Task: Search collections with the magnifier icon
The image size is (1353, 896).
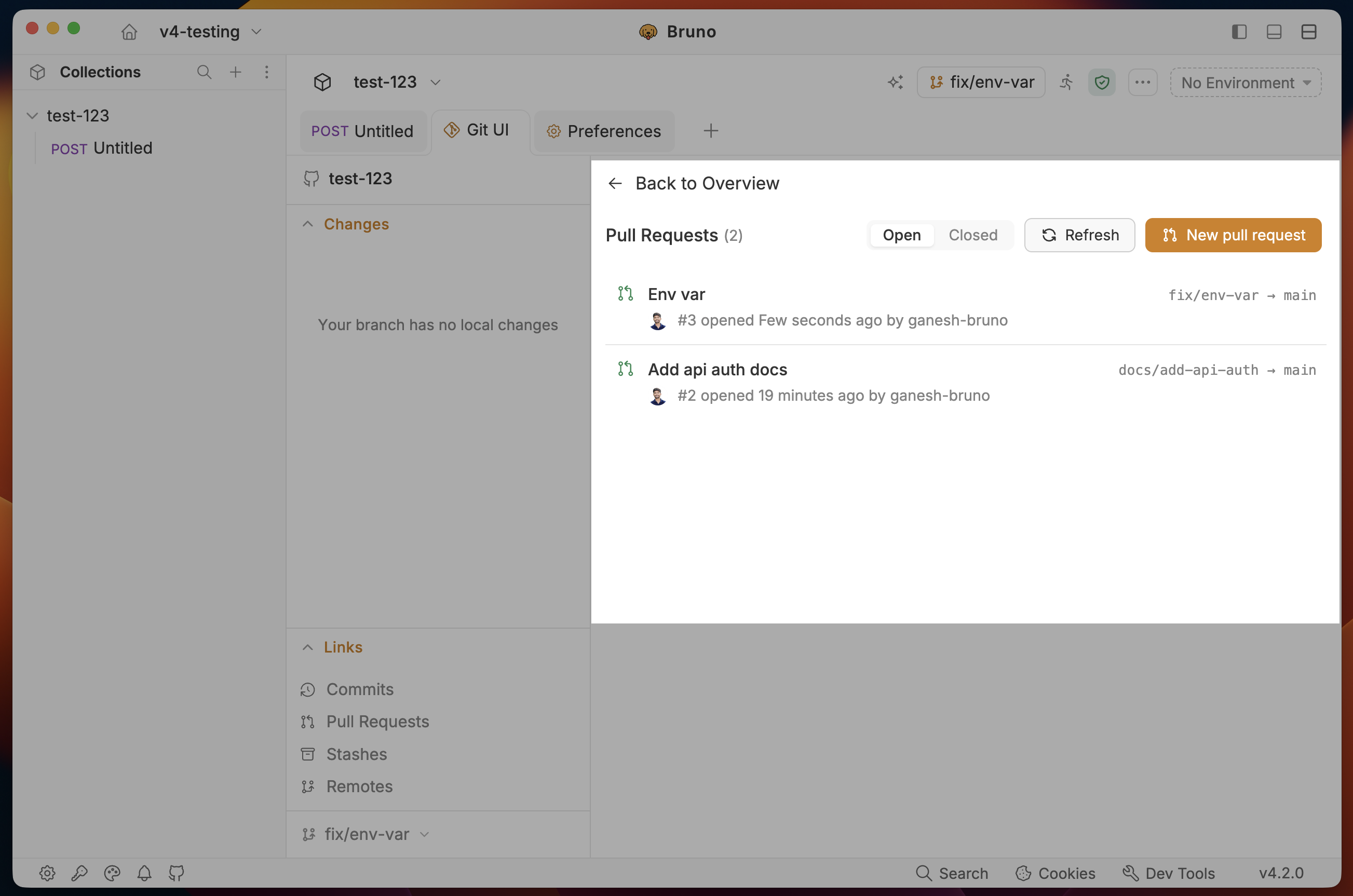Action: [x=204, y=72]
